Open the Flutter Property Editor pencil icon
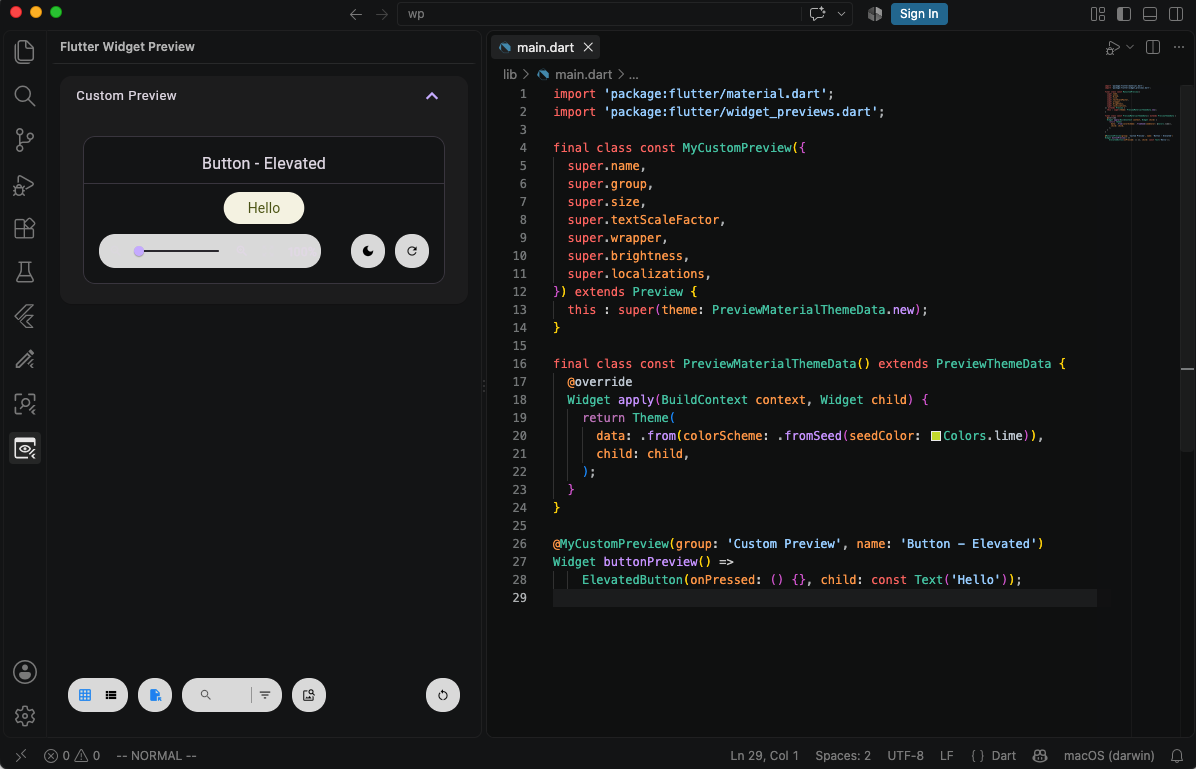 point(24,359)
